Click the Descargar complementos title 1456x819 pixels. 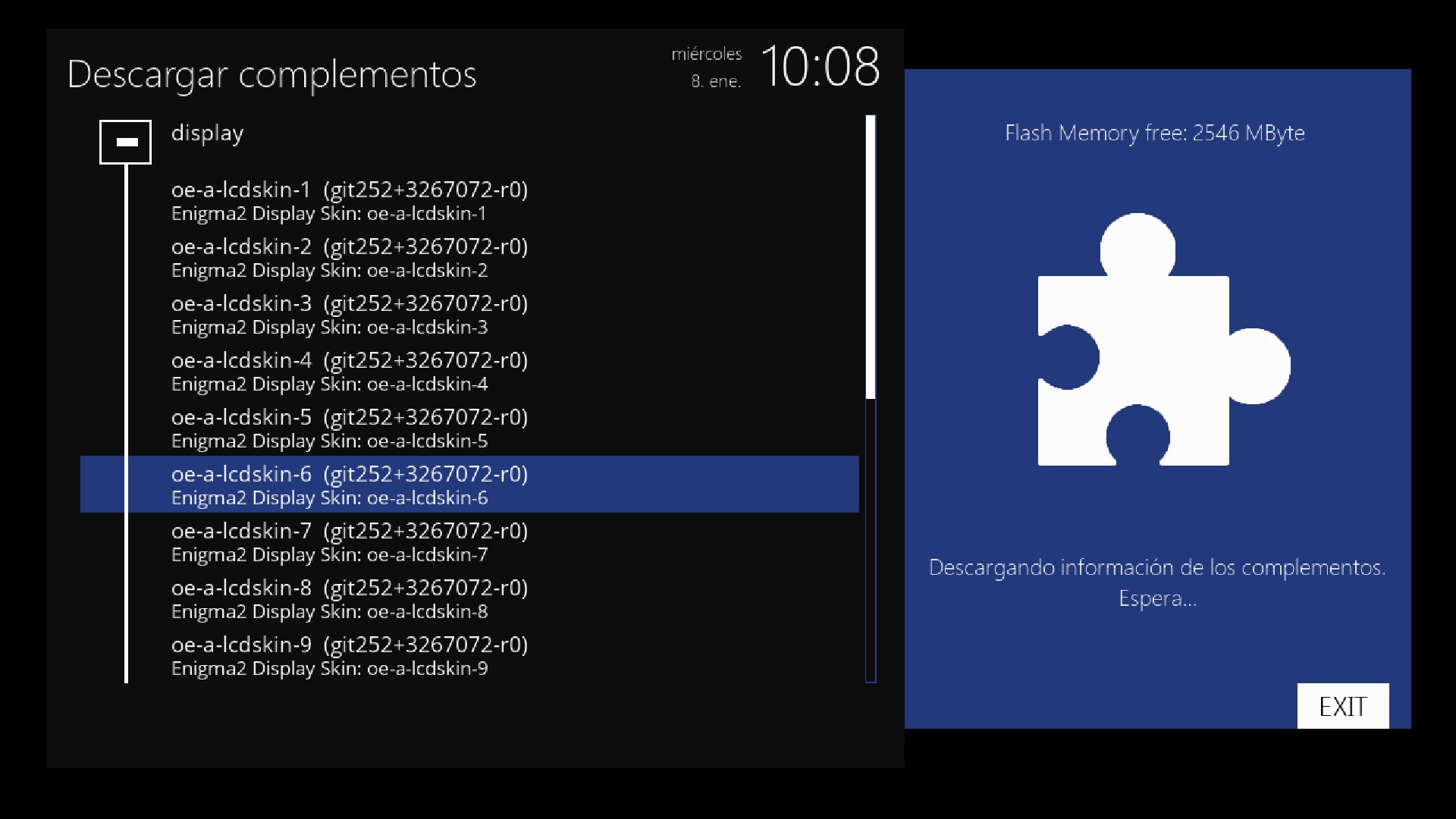271,74
